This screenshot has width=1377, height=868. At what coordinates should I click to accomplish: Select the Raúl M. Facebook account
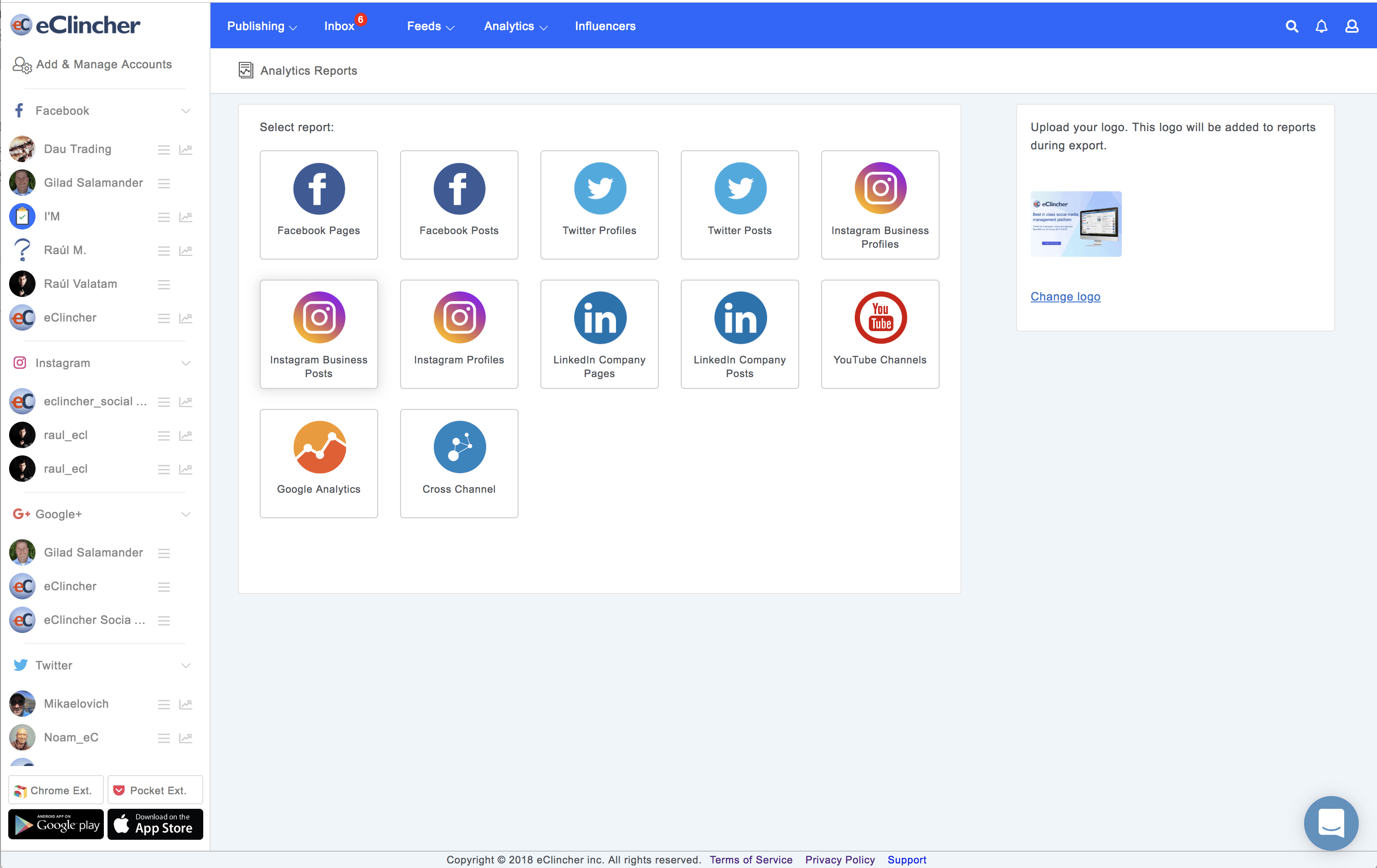[x=65, y=250]
